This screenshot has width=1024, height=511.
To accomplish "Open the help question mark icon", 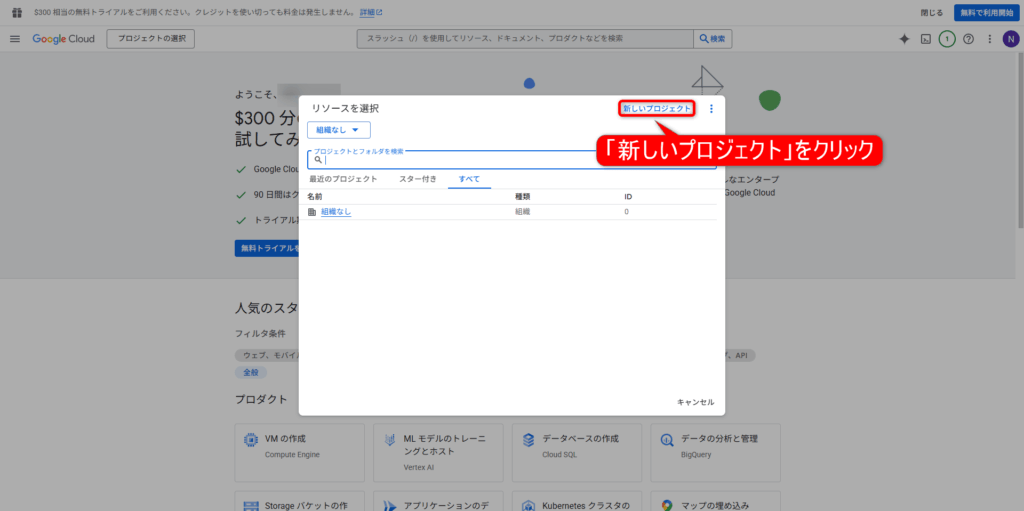I will pyautogui.click(x=968, y=39).
